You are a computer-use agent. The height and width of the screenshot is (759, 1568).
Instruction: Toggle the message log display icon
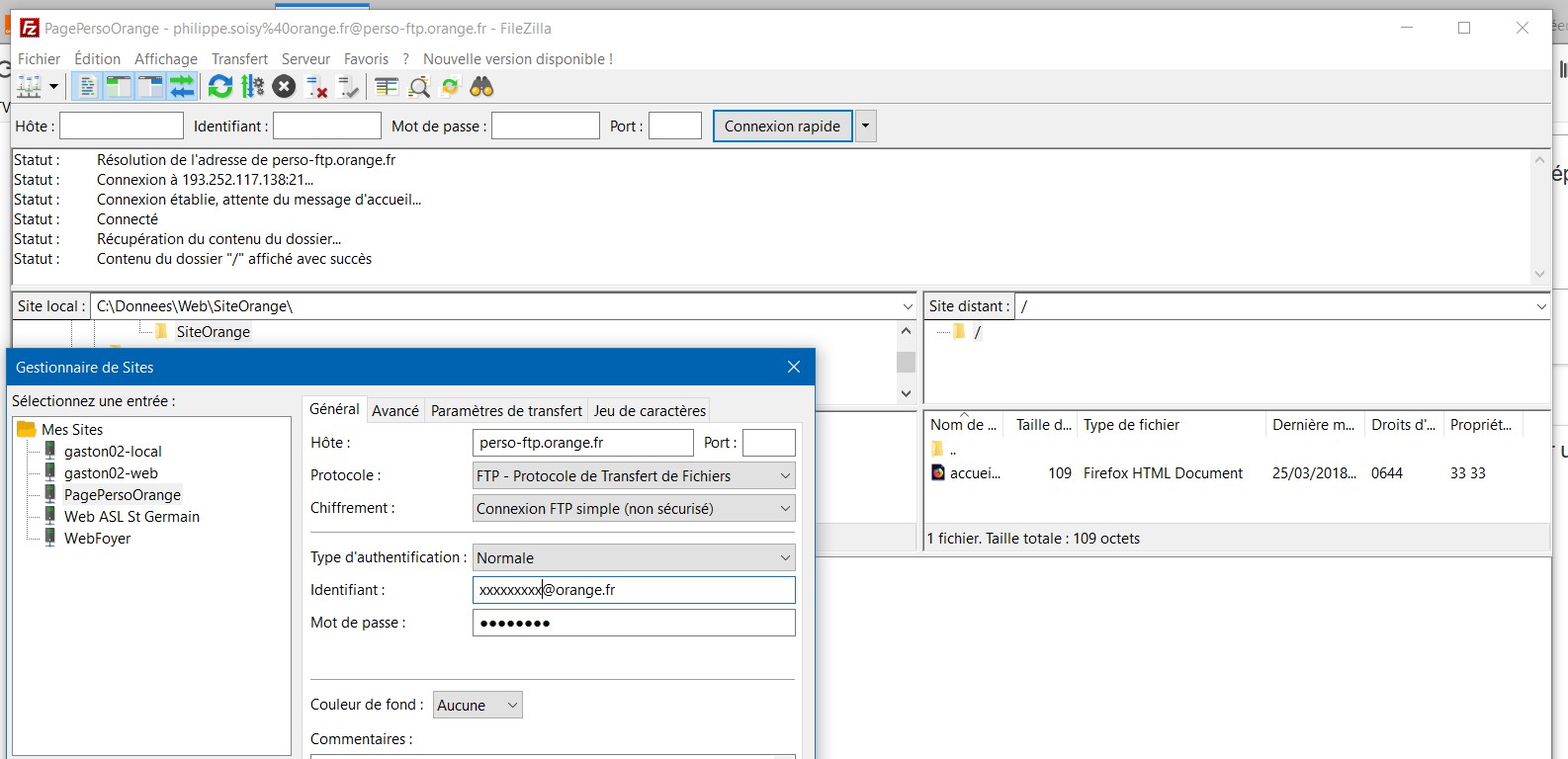[87, 87]
